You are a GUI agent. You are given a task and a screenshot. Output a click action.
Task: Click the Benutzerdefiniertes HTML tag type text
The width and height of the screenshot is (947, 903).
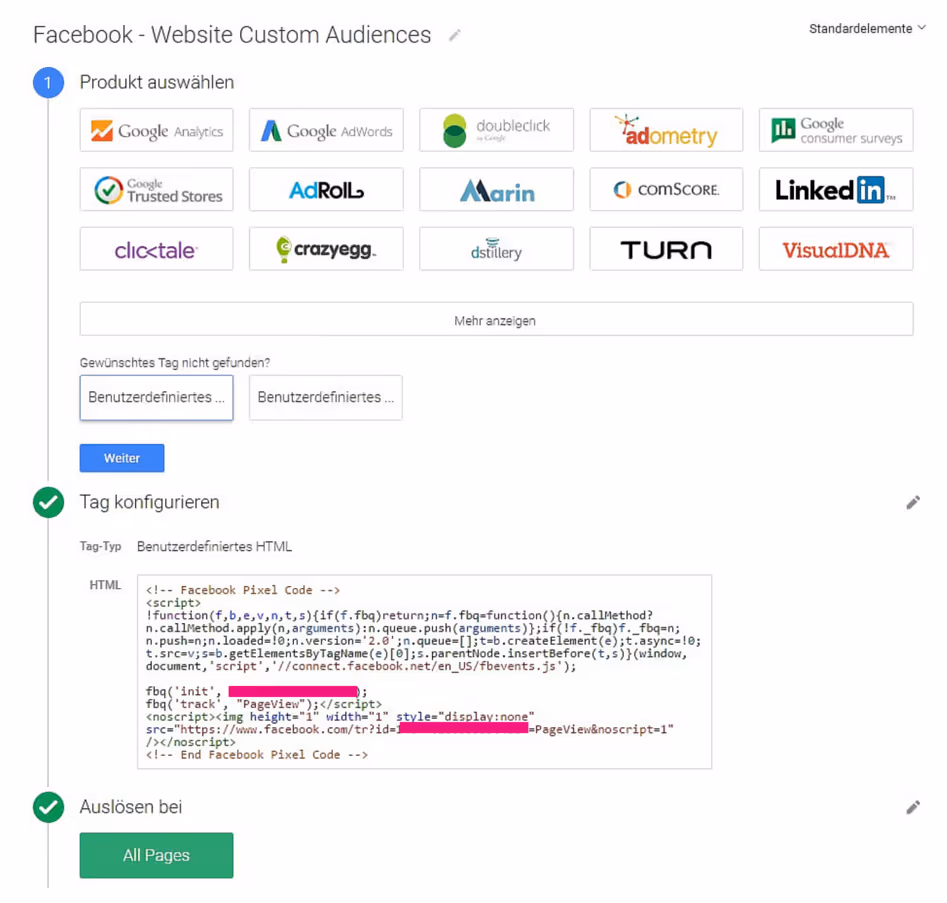coord(214,547)
